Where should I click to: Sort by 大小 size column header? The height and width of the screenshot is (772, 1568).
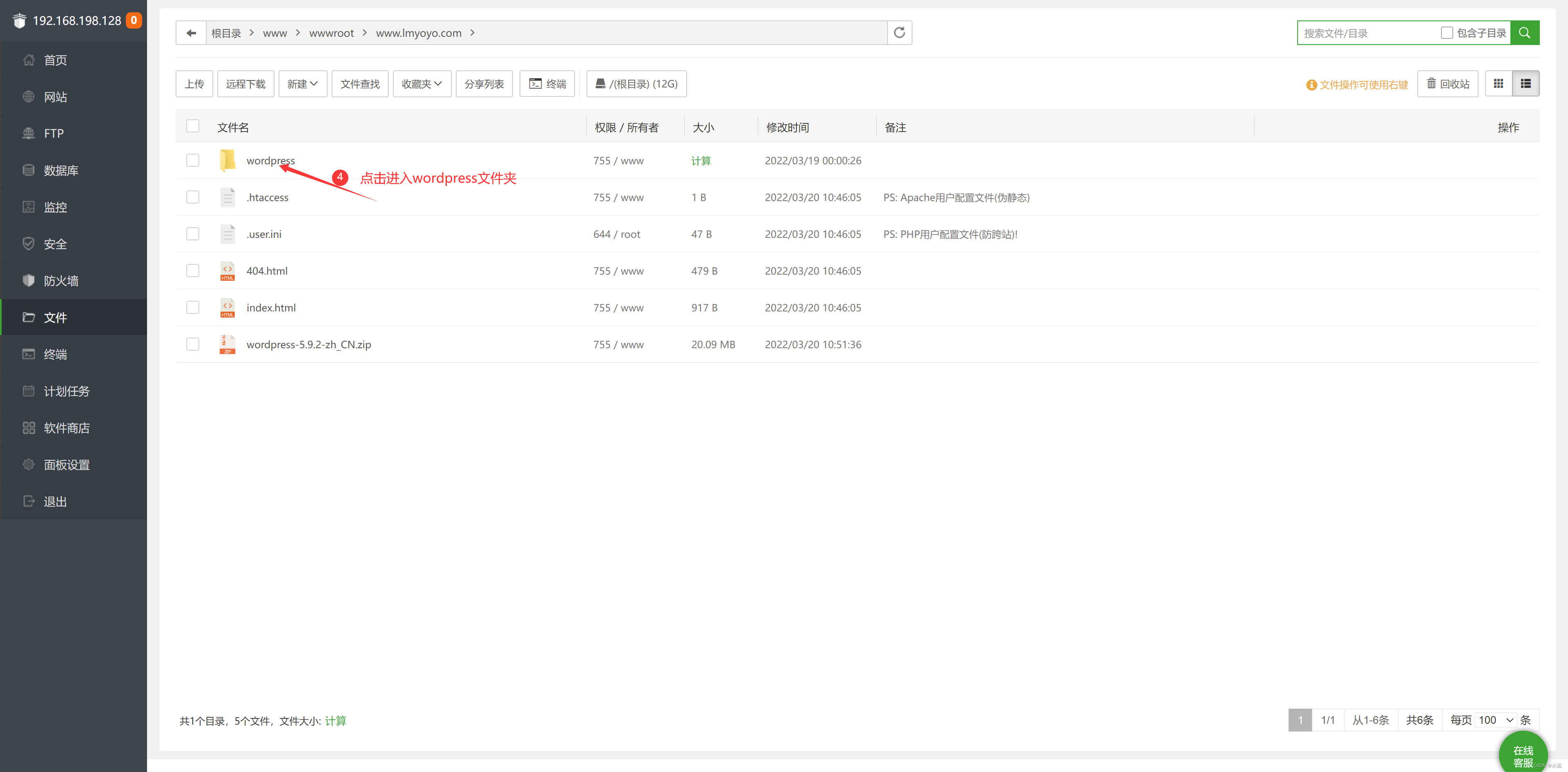[703, 127]
